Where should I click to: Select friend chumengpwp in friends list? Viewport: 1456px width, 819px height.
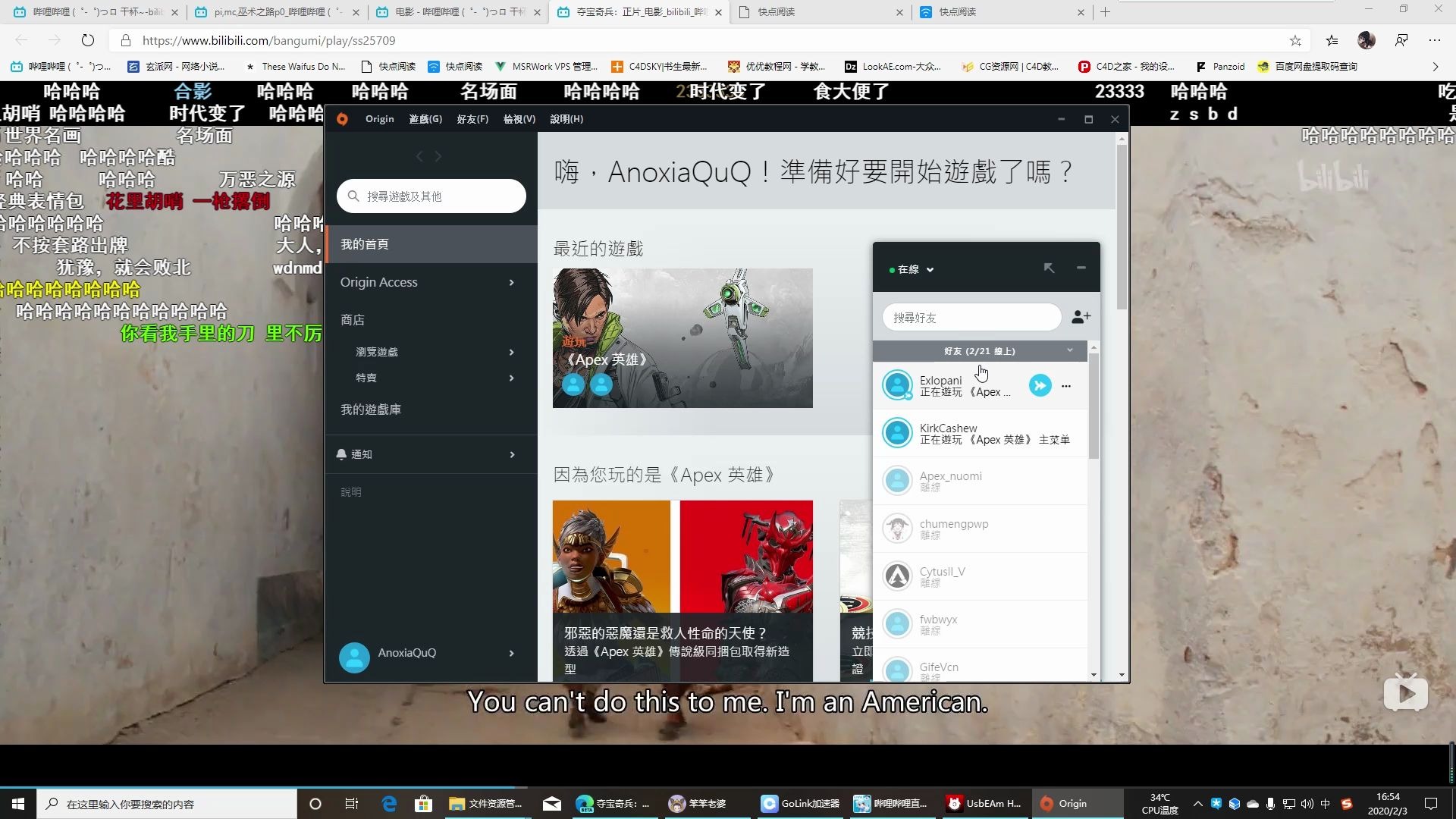tap(980, 529)
